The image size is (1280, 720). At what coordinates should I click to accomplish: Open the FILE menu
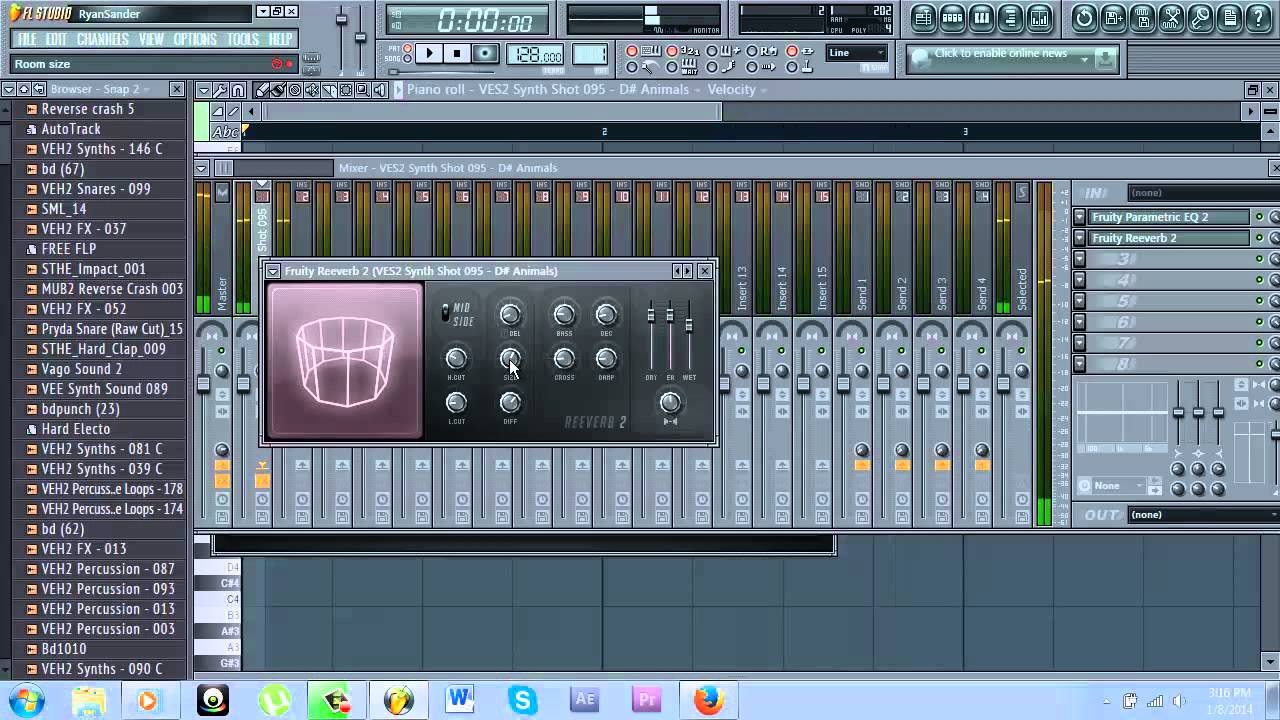[27, 39]
